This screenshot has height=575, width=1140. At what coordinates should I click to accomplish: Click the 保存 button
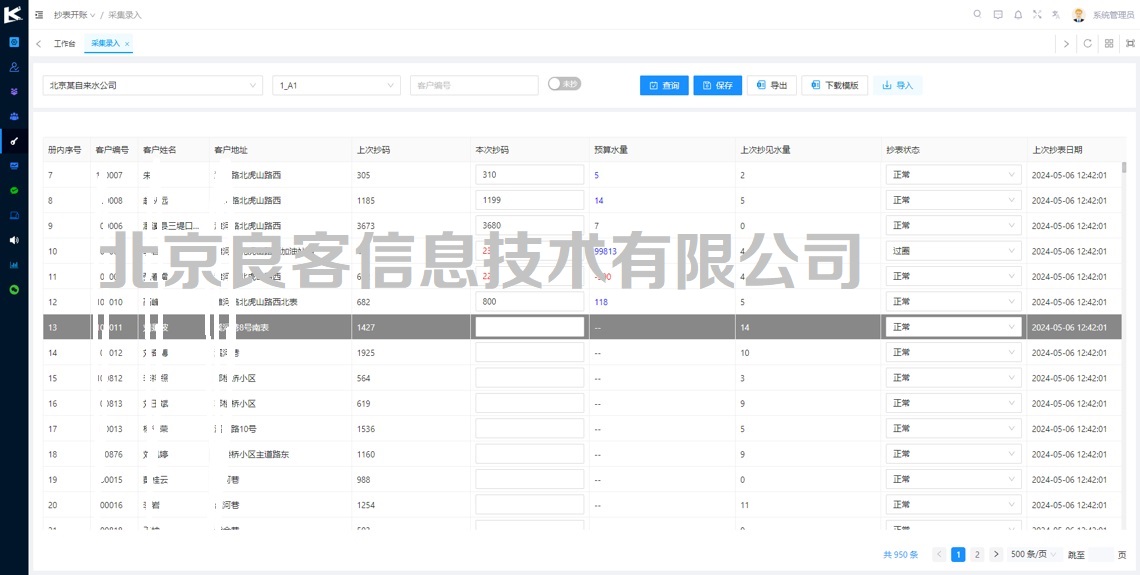coord(718,85)
